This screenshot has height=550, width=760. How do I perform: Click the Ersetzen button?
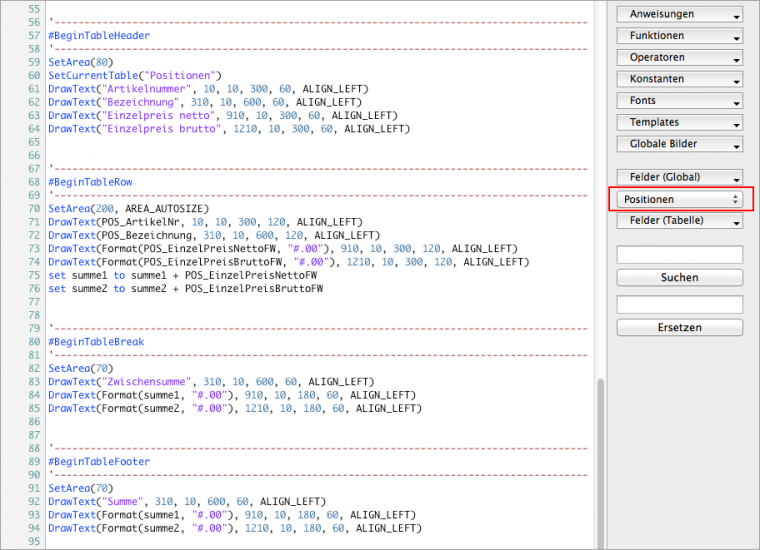tap(680, 328)
